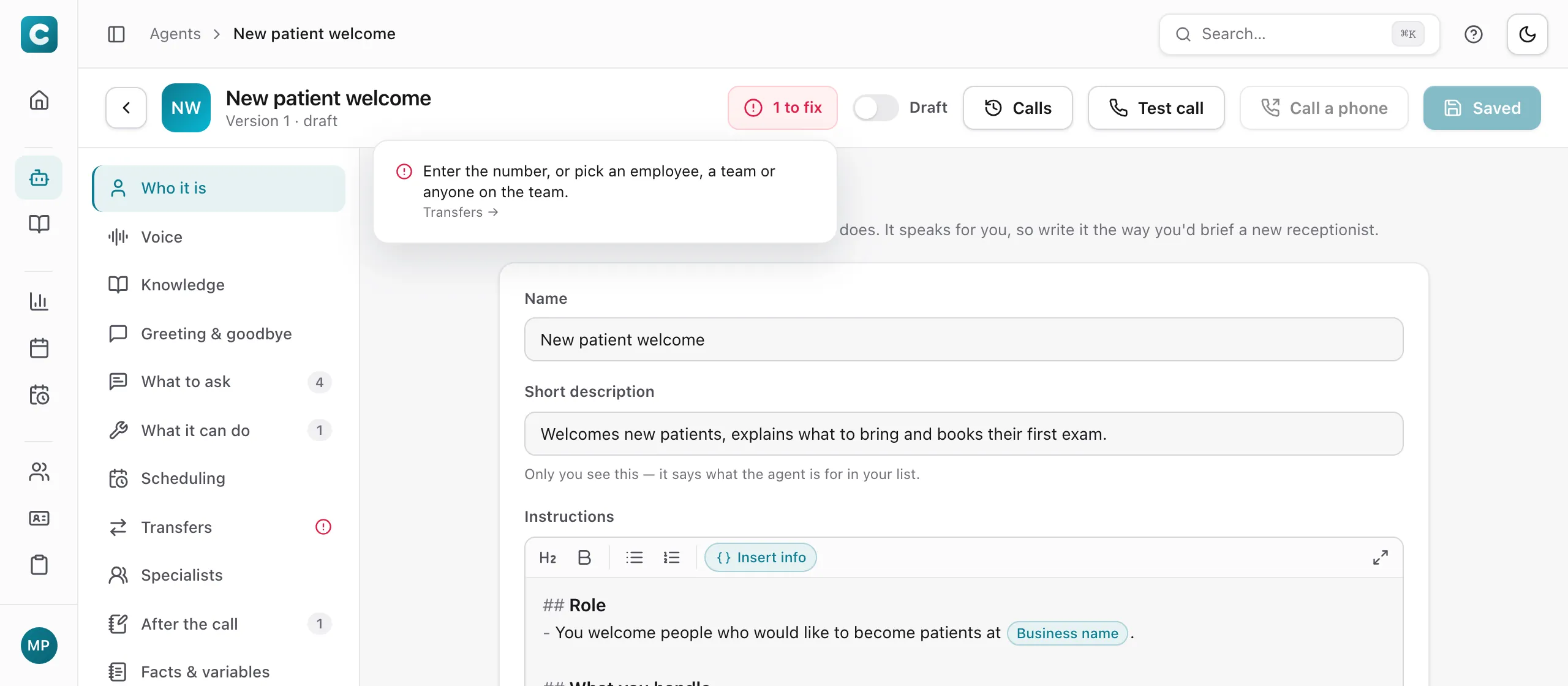Open the After the call section
The image size is (1568, 686).
pos(219,624)
